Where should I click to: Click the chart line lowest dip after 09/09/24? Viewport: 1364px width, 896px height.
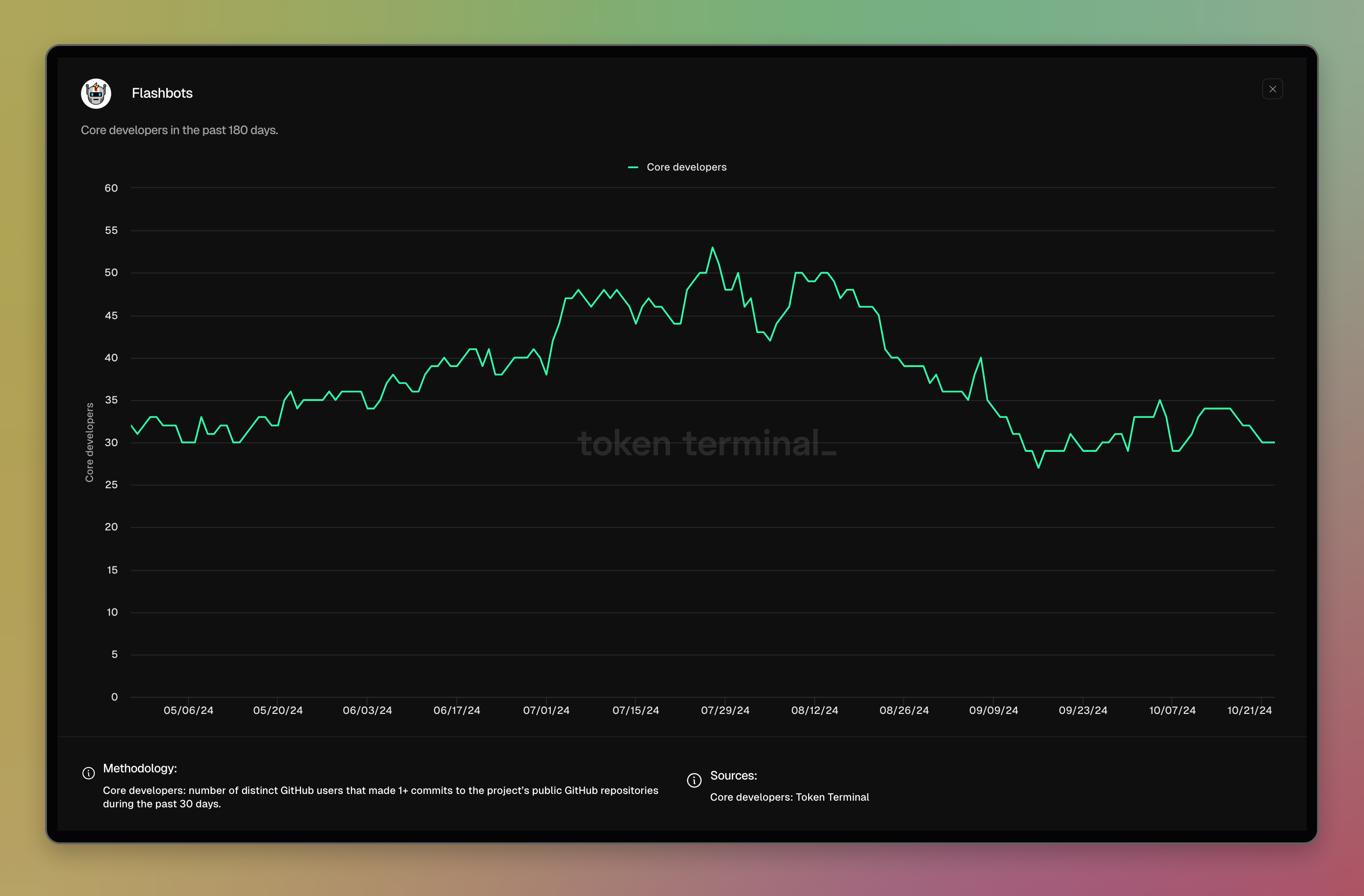tap(1038, 468)
